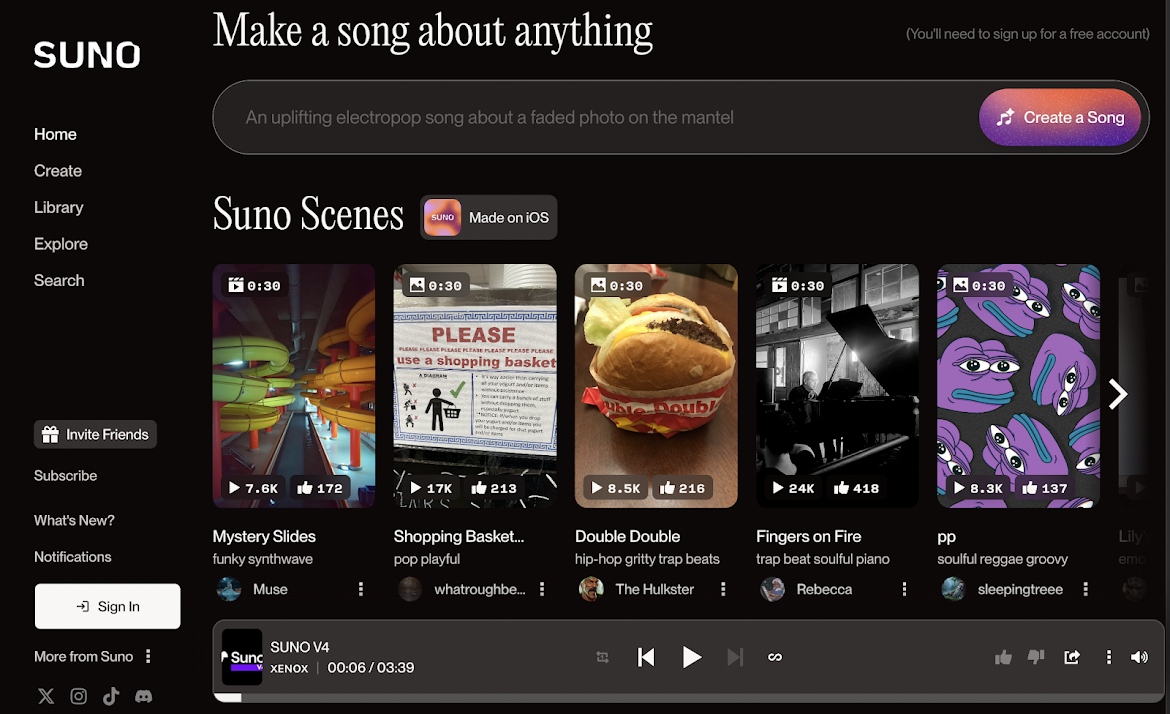
Task: Skip to previous track in player
Action: [x=646, y=657]
